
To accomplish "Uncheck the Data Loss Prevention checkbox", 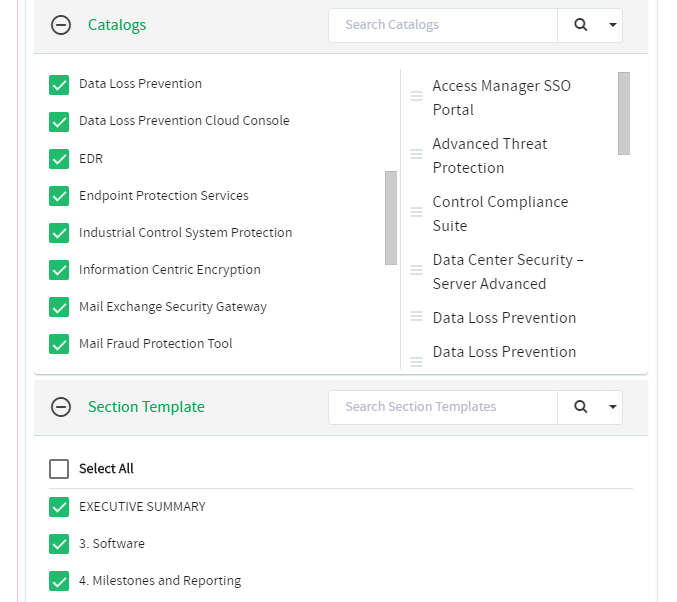I will (x=59, y=85).
